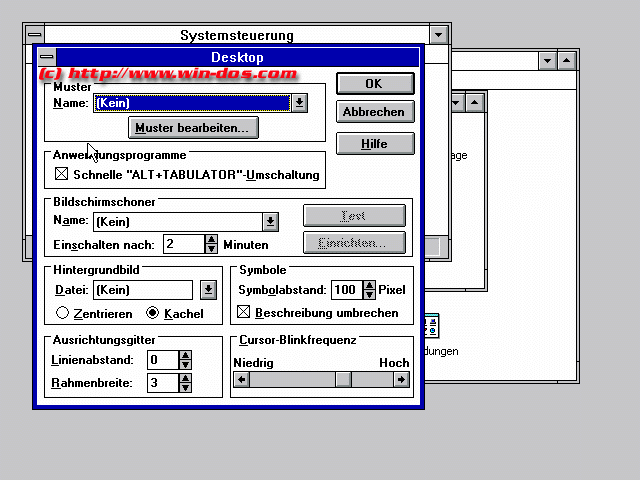Select the Zentrieren radio button
640x480 pixels.
tap(62, 313)
